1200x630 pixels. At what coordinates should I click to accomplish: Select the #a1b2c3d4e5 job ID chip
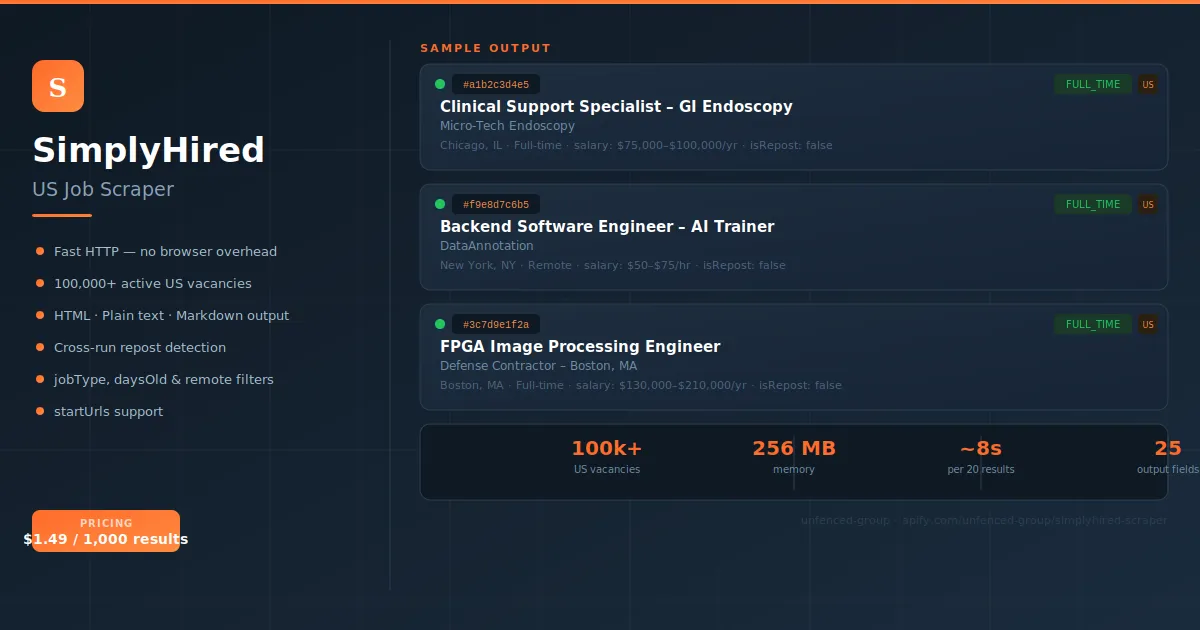[496, 85]
